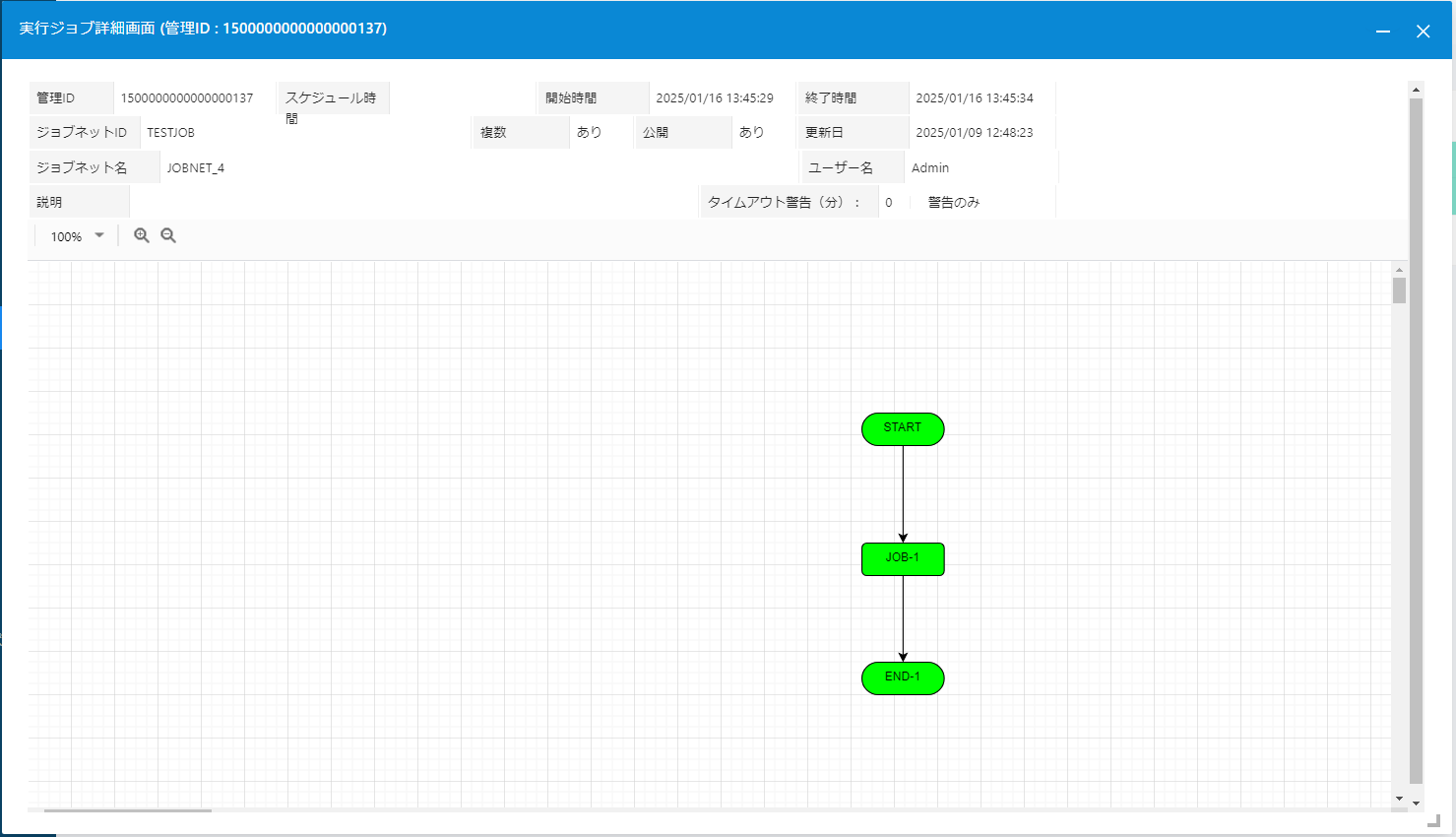1456x837 pixels.
Task: Click the arrow connecting JOB-1 to END-1
Action: [x=903, y=618]
